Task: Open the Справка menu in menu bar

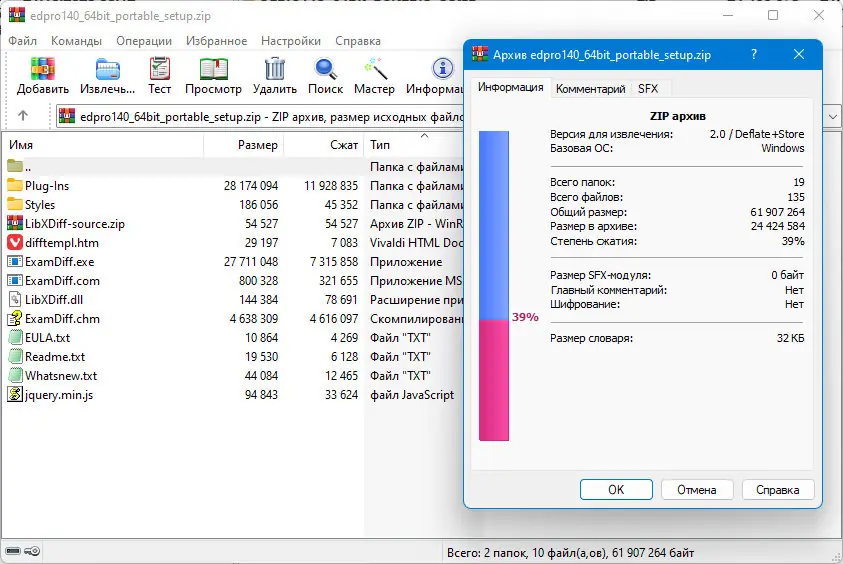Action: [358, 41]
